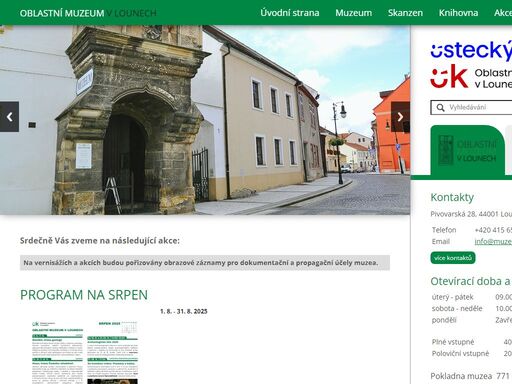The width and height of the screenshot is (512, 384).
Task: Click the Pivovarská 28 address line
Action: [471, 214]
